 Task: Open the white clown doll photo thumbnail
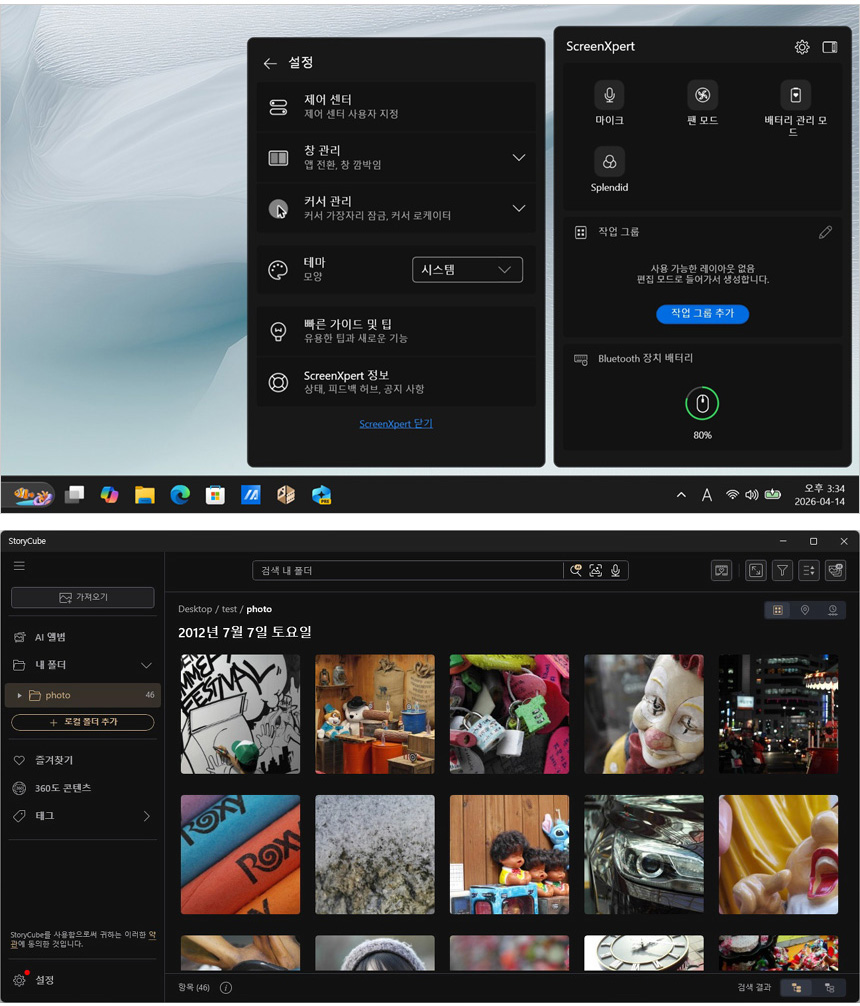(x=643, y=714)
